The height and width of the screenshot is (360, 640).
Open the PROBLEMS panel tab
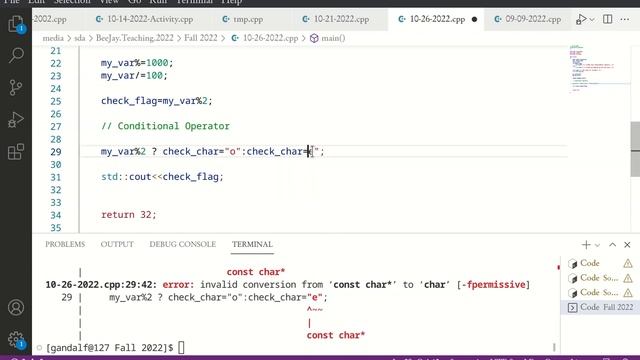tap(65, 244)
